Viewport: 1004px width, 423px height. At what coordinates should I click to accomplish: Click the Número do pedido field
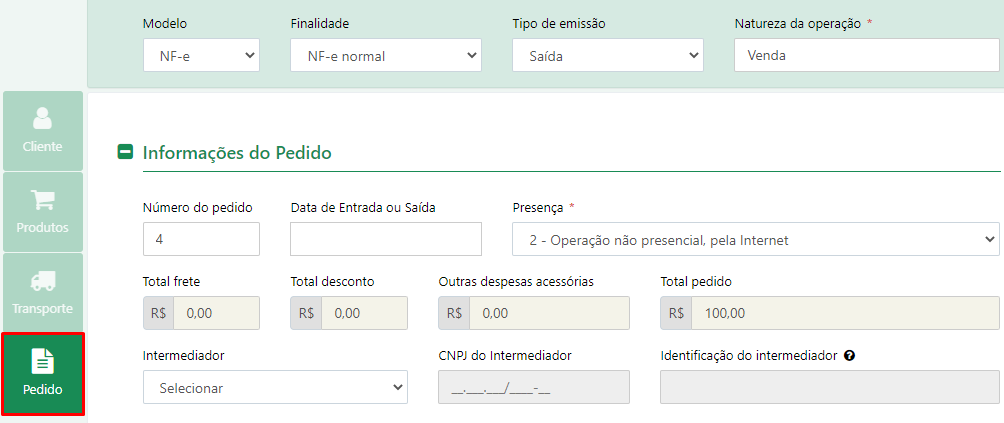coord(201,239)
